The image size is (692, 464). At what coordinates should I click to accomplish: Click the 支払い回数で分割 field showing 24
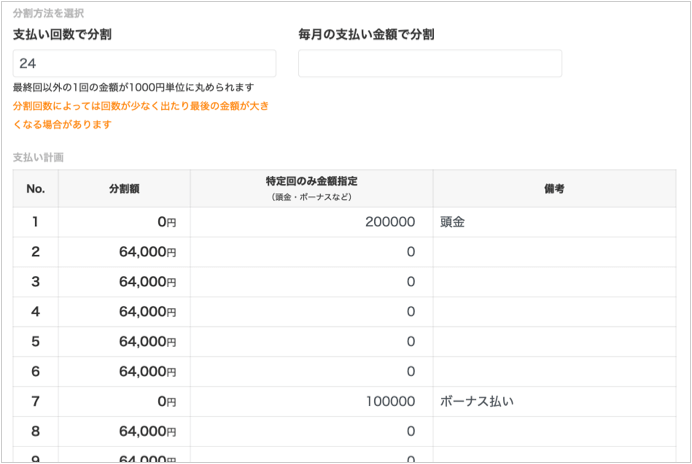pos(144,64)
